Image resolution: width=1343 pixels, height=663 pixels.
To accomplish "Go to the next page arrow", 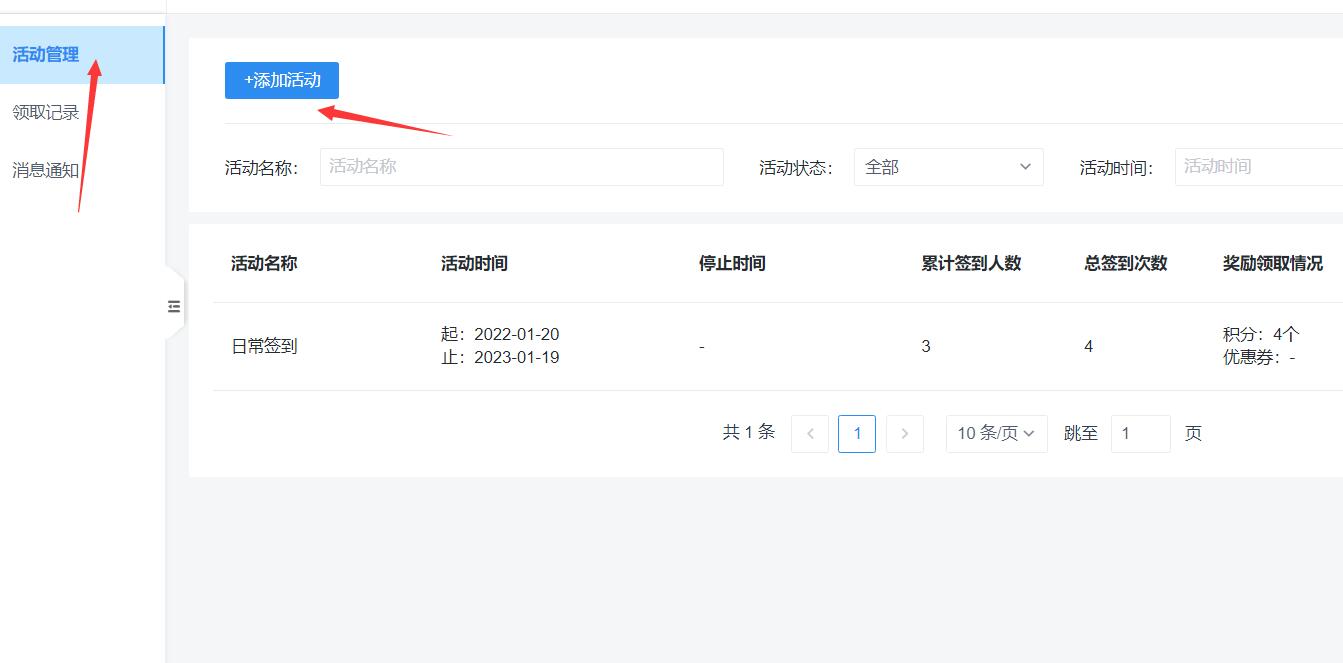I will click(904, 434).
